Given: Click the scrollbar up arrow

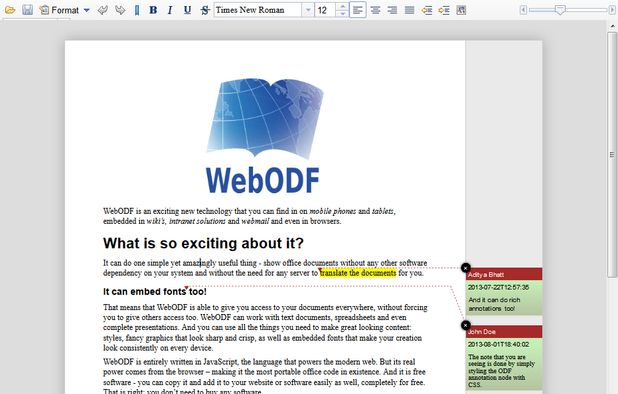Looking at the screenshot, I should 612,26.
